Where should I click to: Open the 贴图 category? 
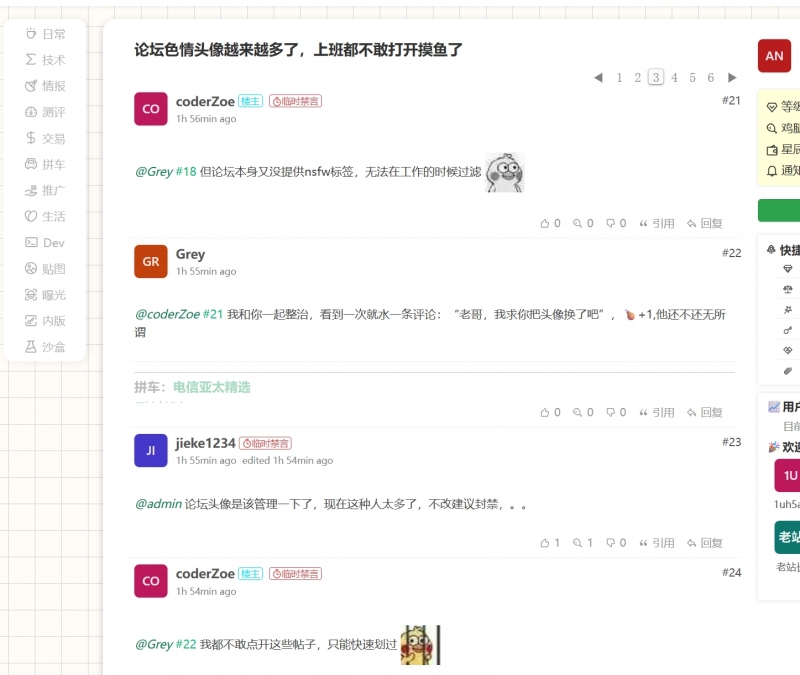coord(45,269)
